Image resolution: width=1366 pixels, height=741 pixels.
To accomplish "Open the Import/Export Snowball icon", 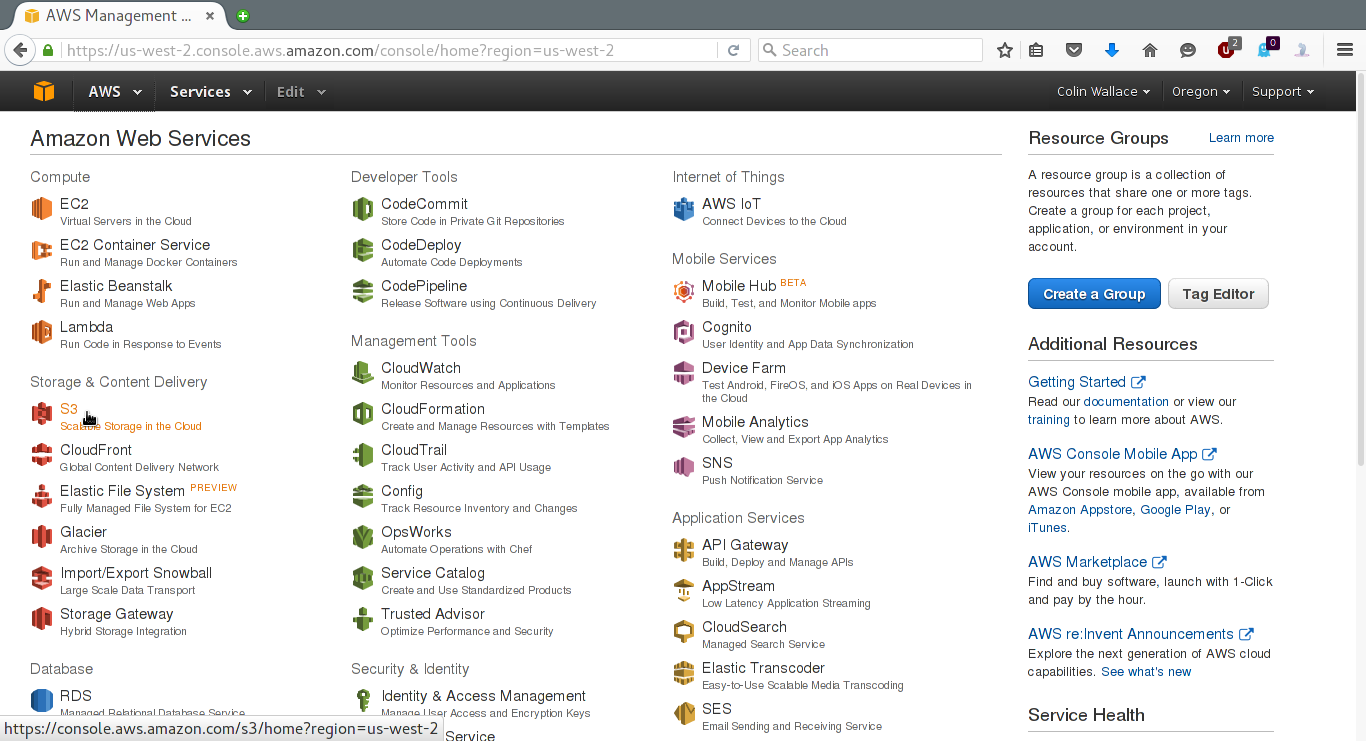I will click(41, 578).
